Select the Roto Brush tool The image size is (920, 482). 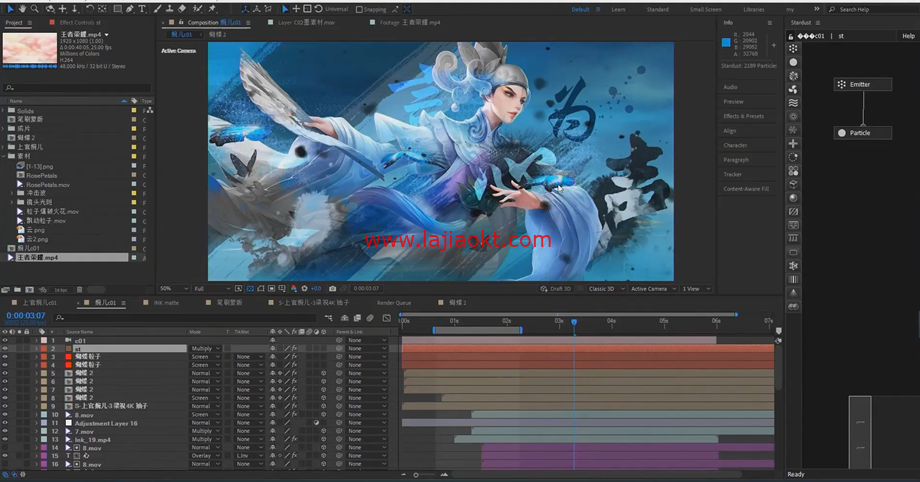tap(198, 9)
